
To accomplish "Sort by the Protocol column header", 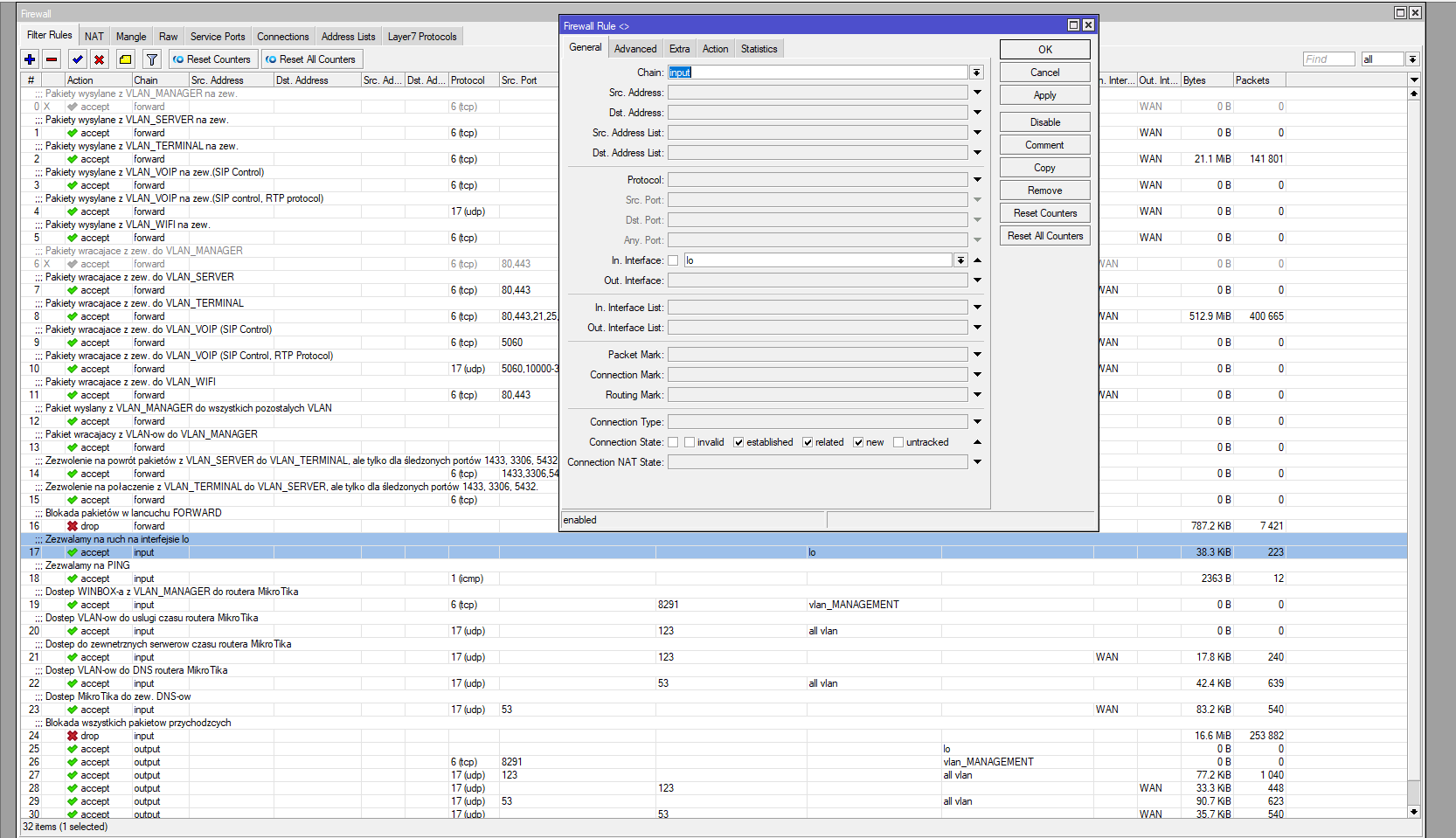I will 474,80.
